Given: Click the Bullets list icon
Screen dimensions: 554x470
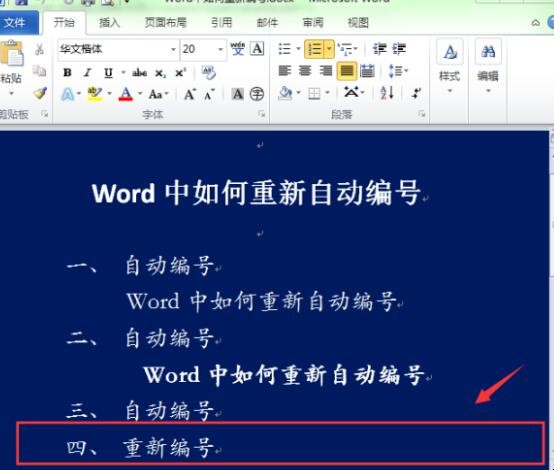Looking at the screenshot, I should point(285,49).
